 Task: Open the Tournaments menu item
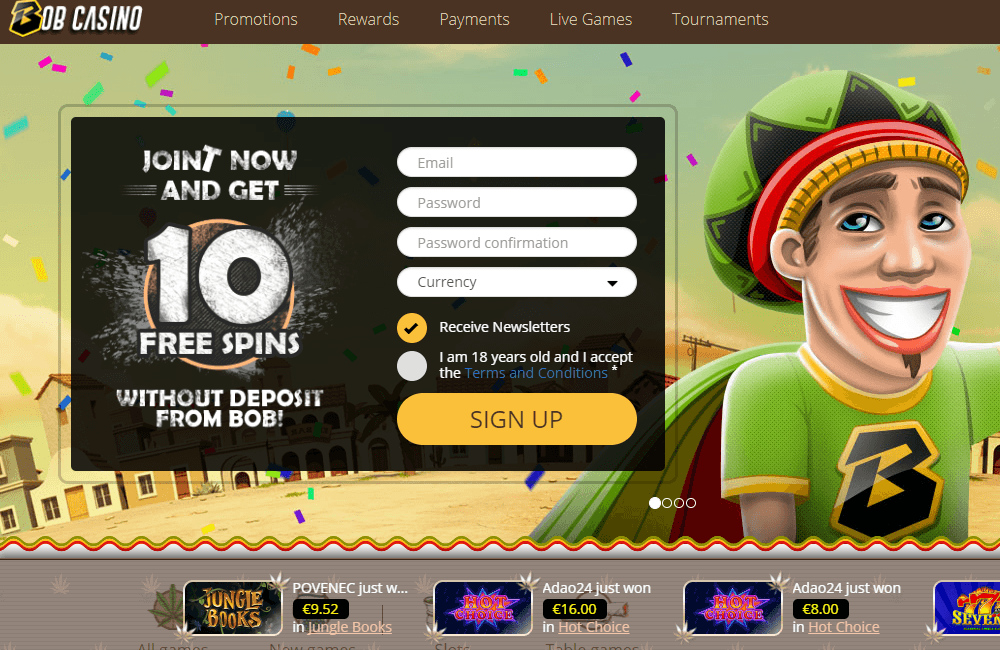click(x=720, y=20)
